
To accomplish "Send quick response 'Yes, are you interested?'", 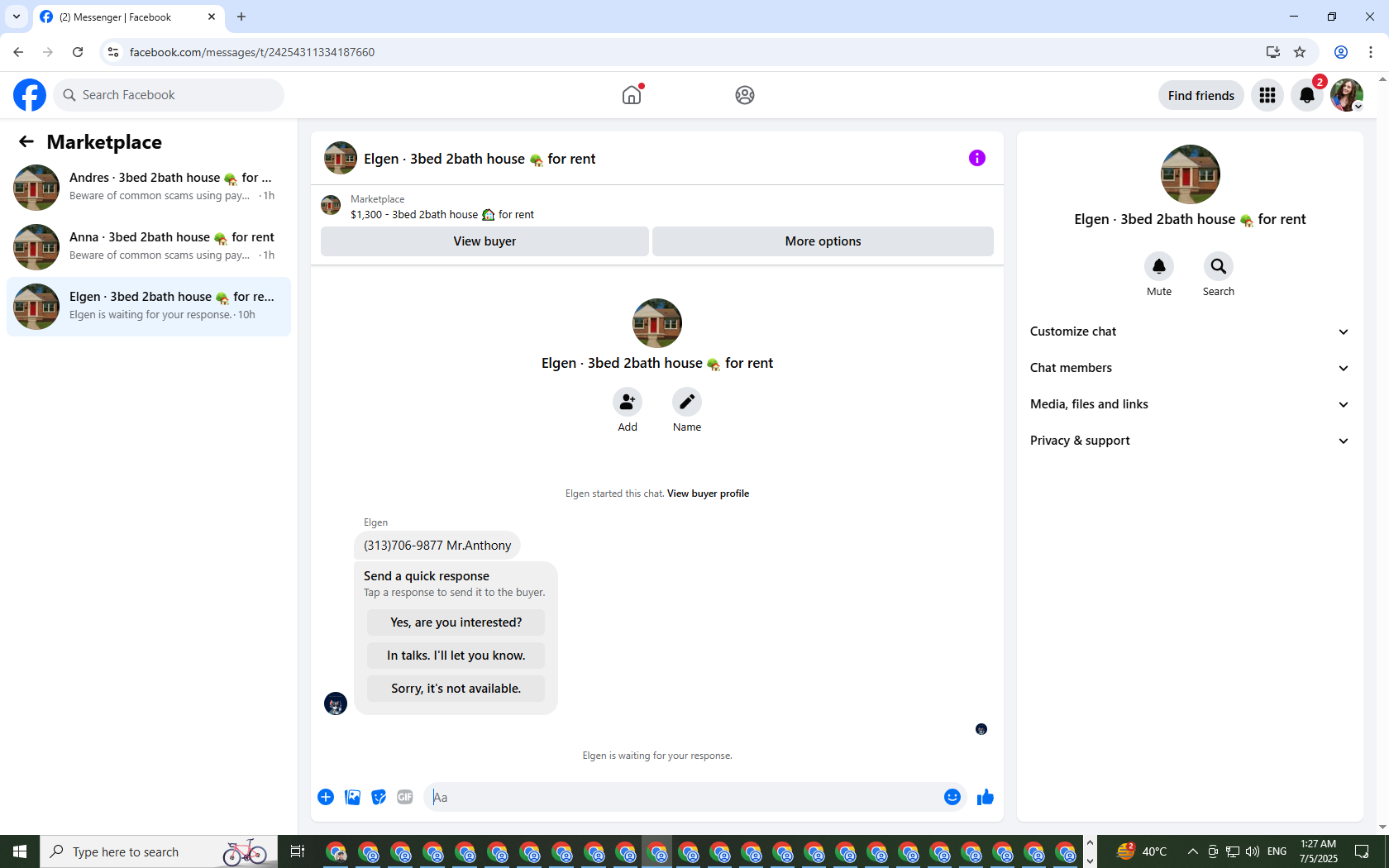I will [456, 622].
